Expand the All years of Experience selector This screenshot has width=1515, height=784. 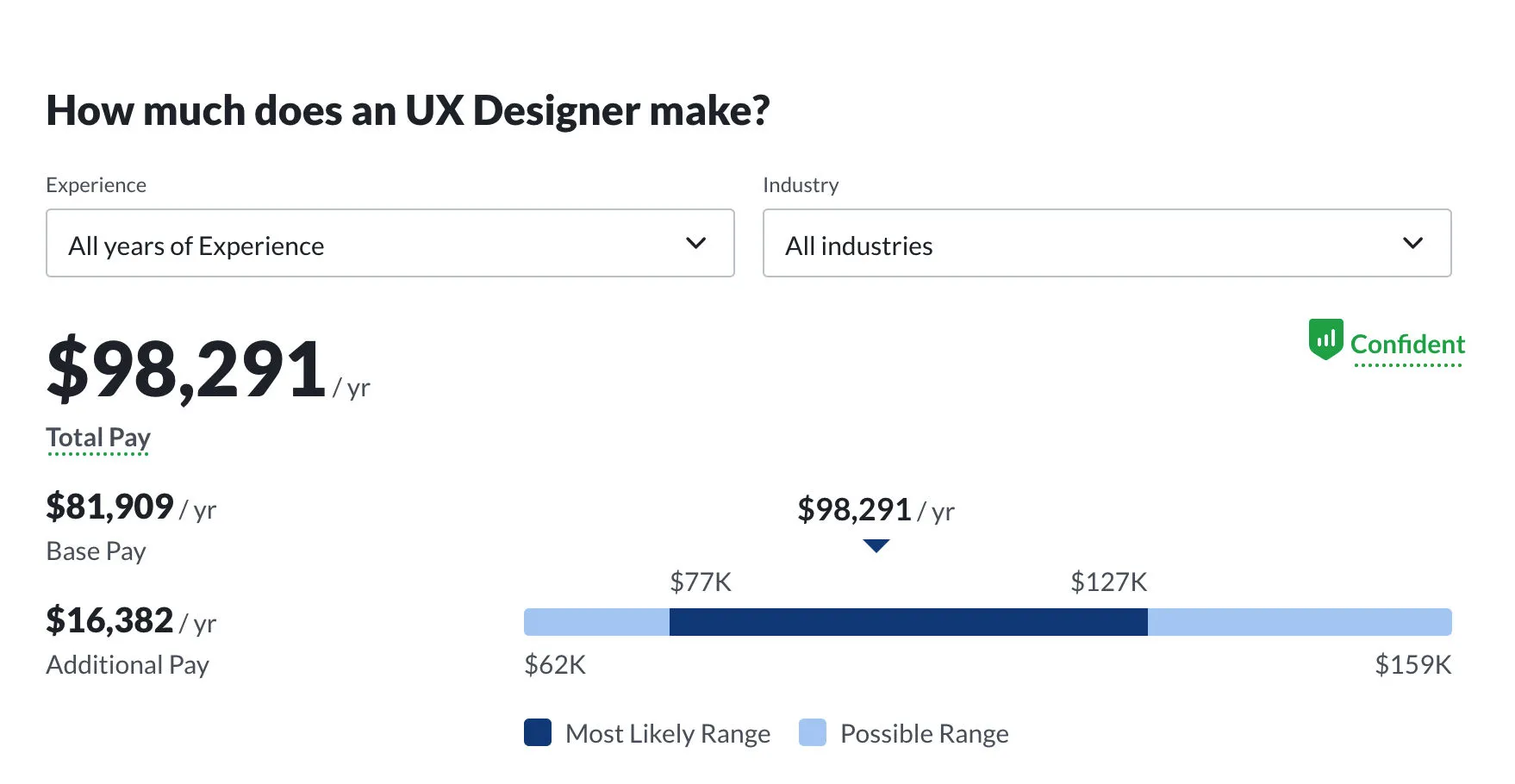pos(388,244)
